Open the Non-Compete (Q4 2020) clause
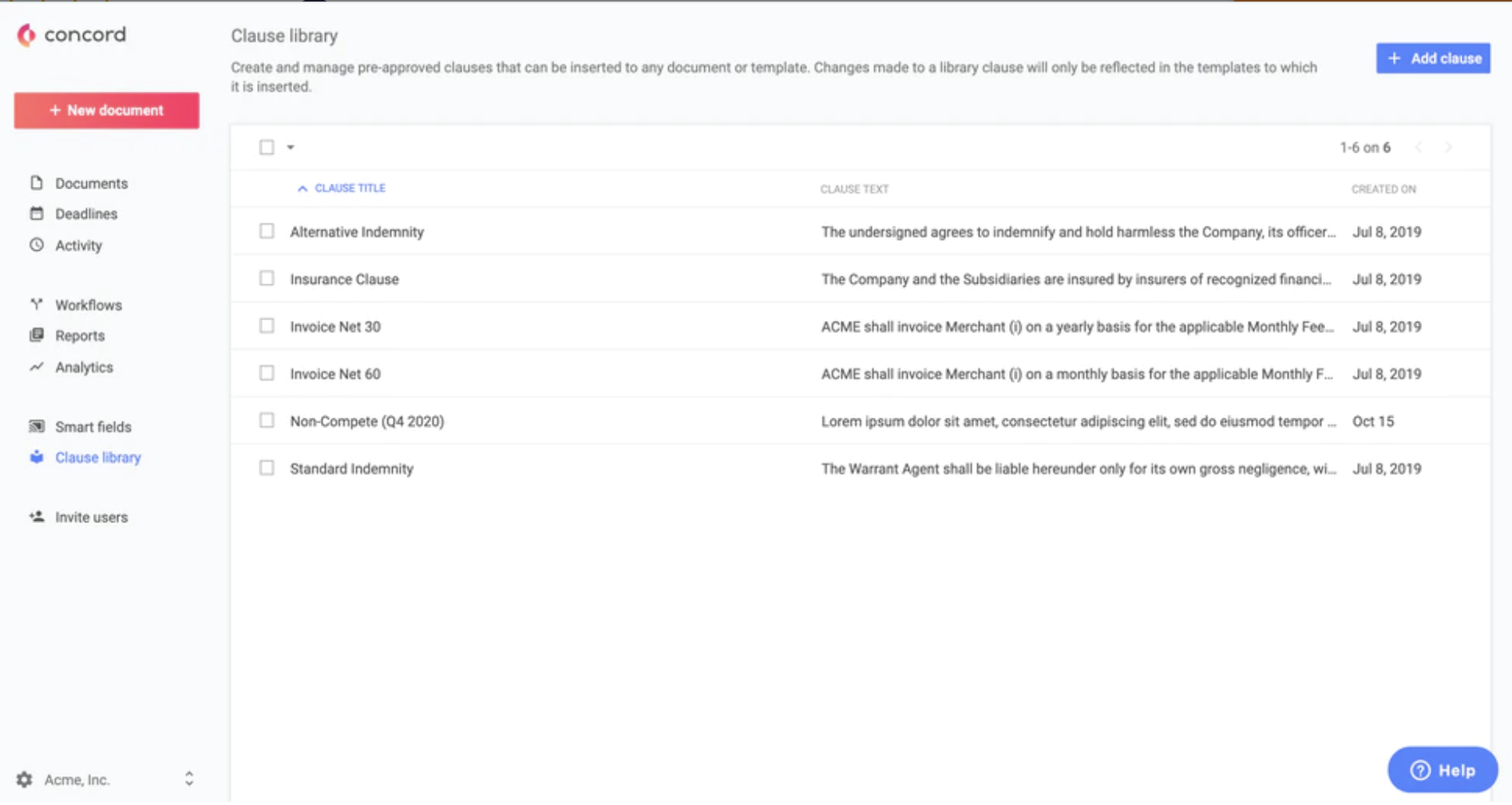The image size is (1512, 805). click(x=367, y=421)
